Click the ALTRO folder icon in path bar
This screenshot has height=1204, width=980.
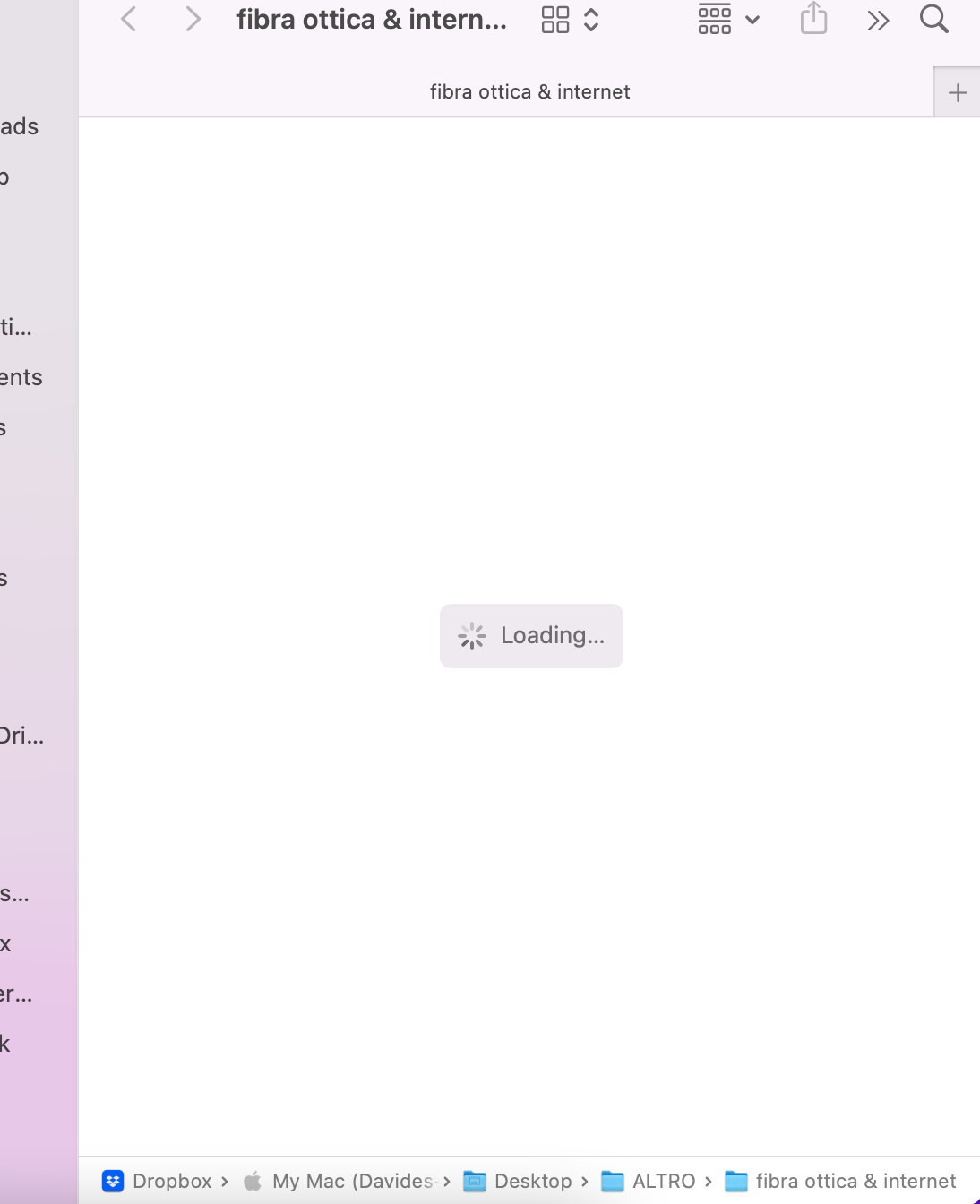click(x=610, y=1181)
